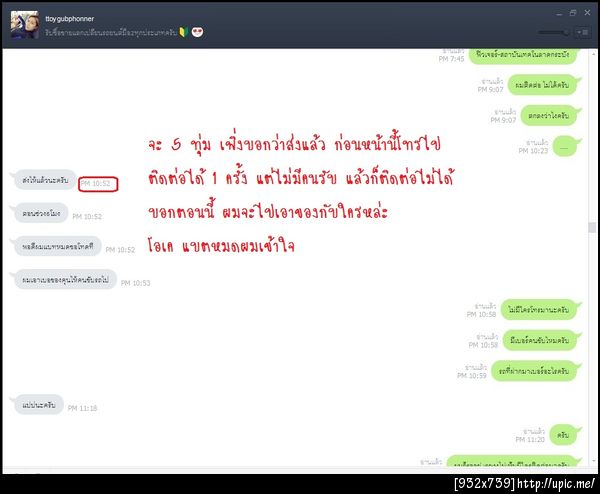The width and height of the screenshot is (600, 494).
Task: Click the chat scrollbar thumb
Action: (592, 227)
